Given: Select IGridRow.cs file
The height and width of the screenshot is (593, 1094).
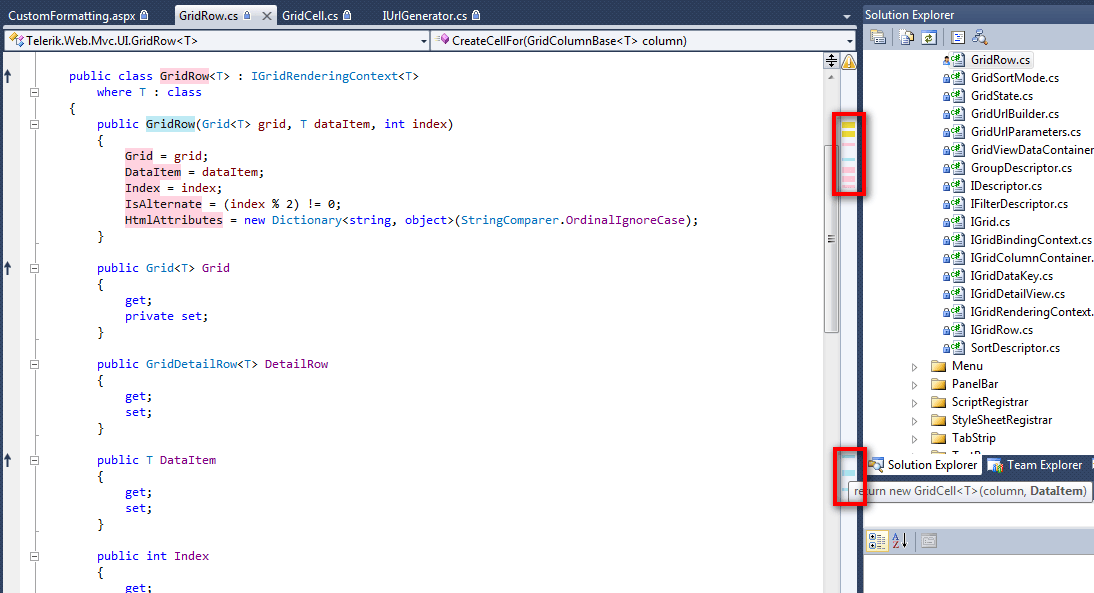Looking at the screenshot, I should point(1001,330).
